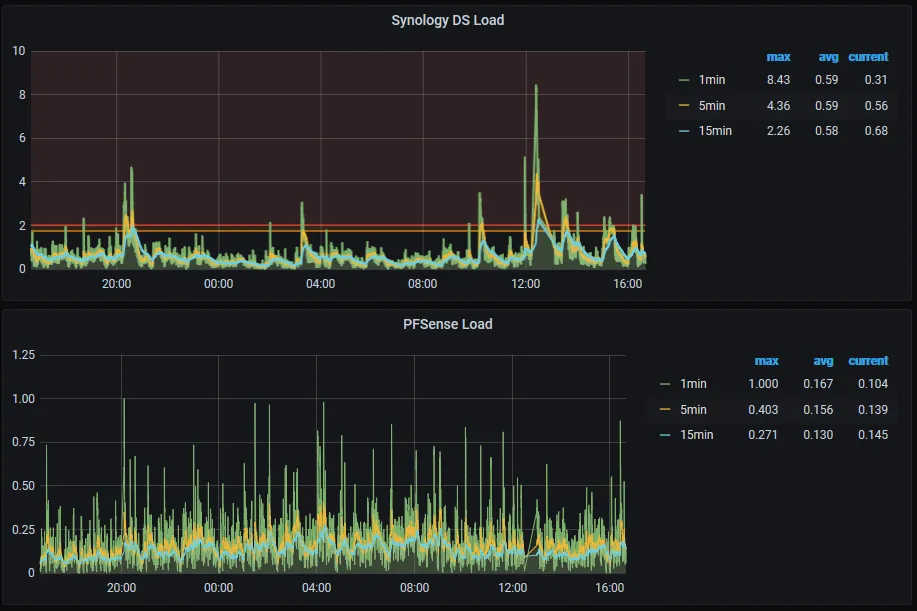Sort PFSense legend by max column header
The image size is (917, 611).
[766, 361]
